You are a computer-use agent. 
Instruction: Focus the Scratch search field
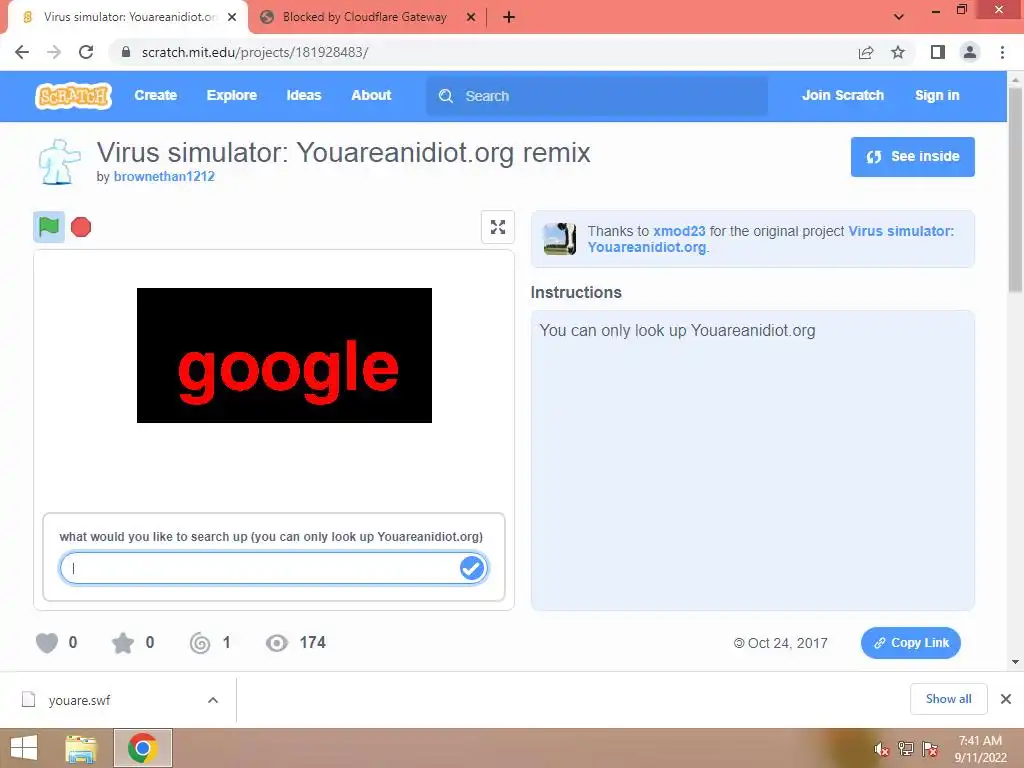click(597, 96)
